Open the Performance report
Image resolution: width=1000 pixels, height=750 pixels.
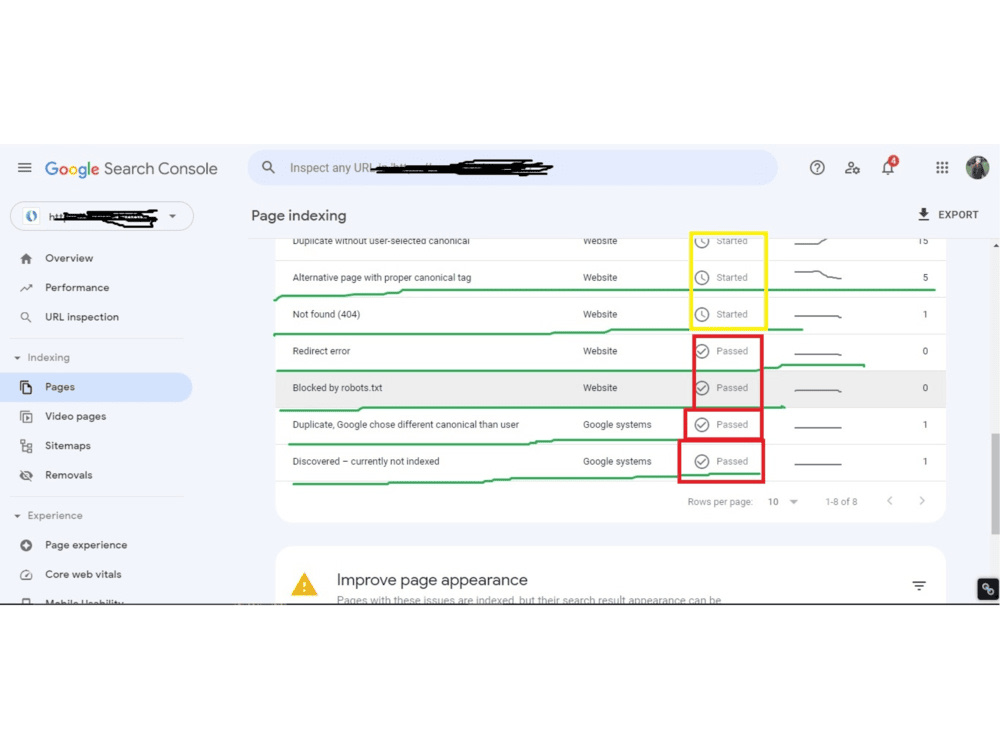click(x=77, y=288)
